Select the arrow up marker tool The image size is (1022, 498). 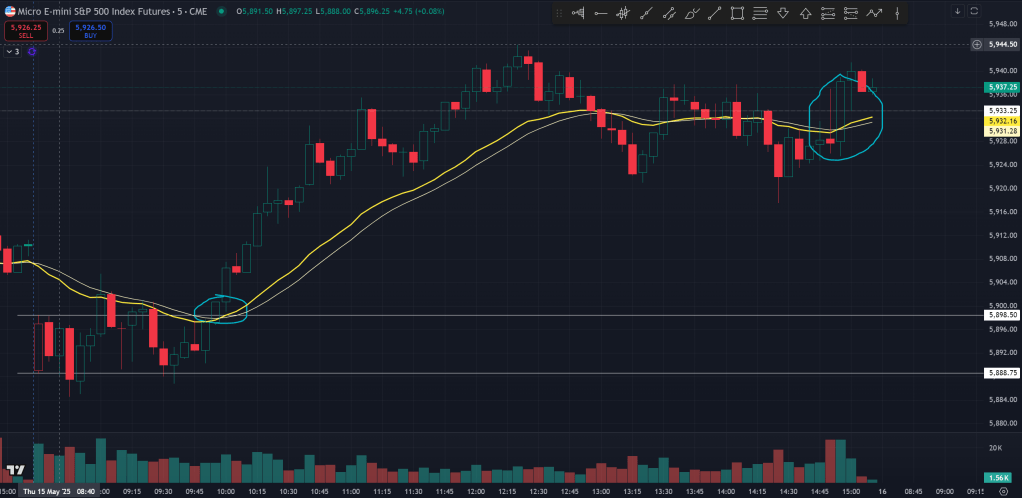tap(805, 13)
